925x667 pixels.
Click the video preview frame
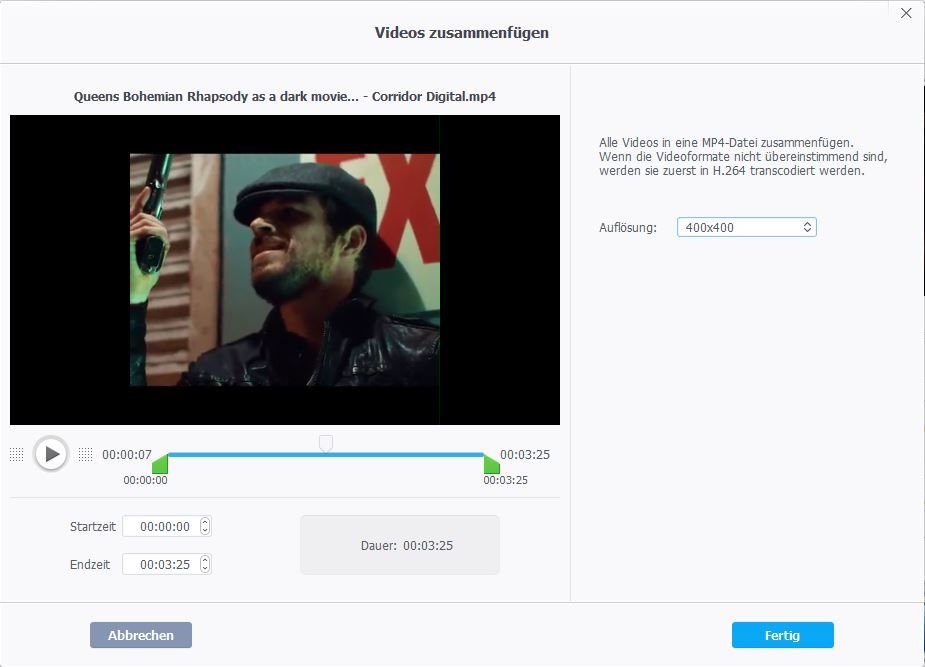(285, 270)
